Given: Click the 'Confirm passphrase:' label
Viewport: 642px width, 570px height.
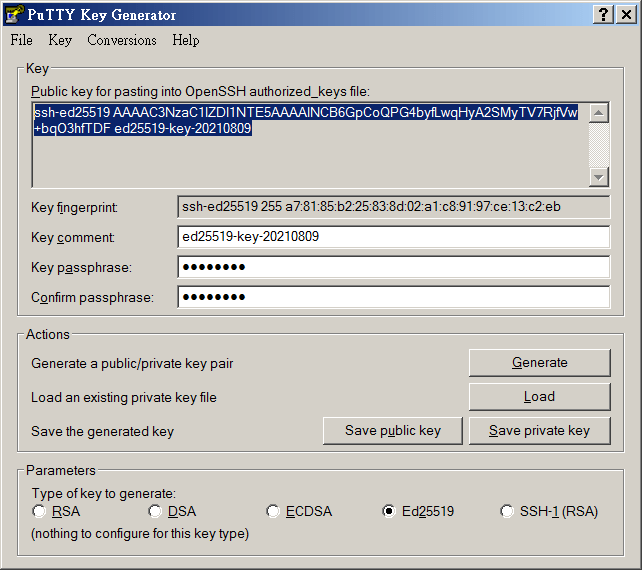Looking at the screenshot, I should pos(93,298).
